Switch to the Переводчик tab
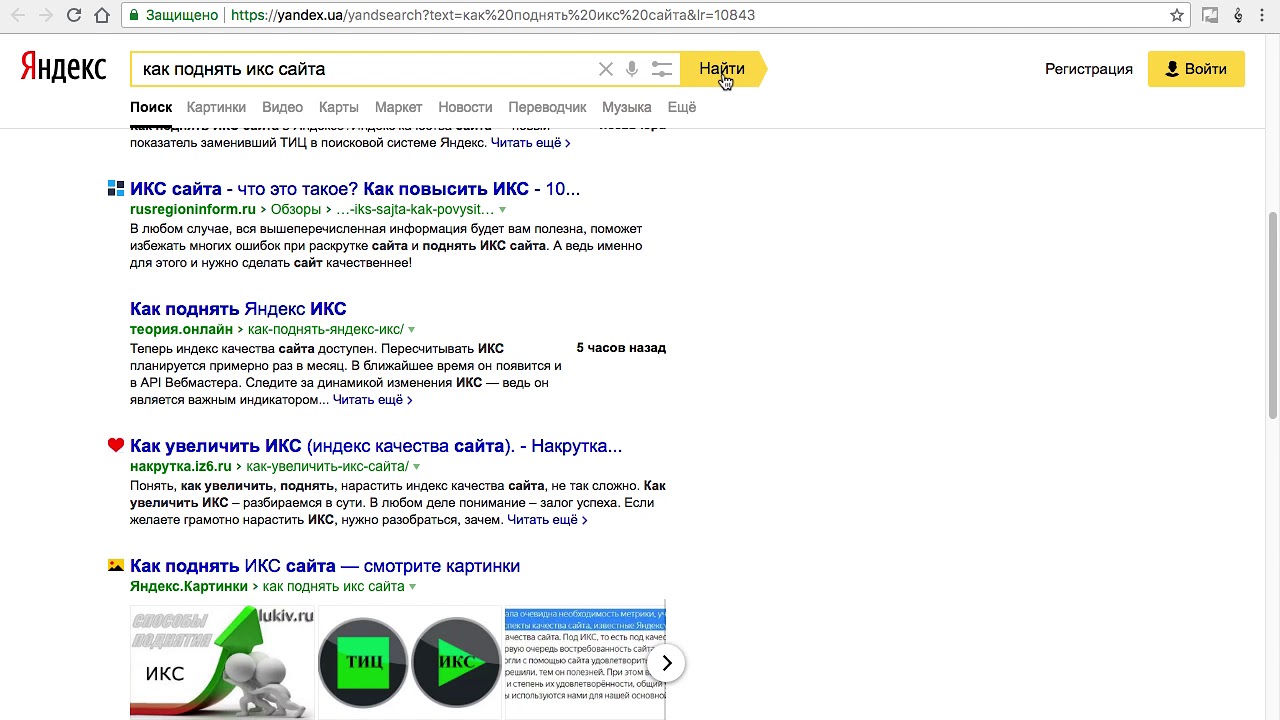Image resolution: width=1280 pixels, height=720 pixels. point(547,107)
